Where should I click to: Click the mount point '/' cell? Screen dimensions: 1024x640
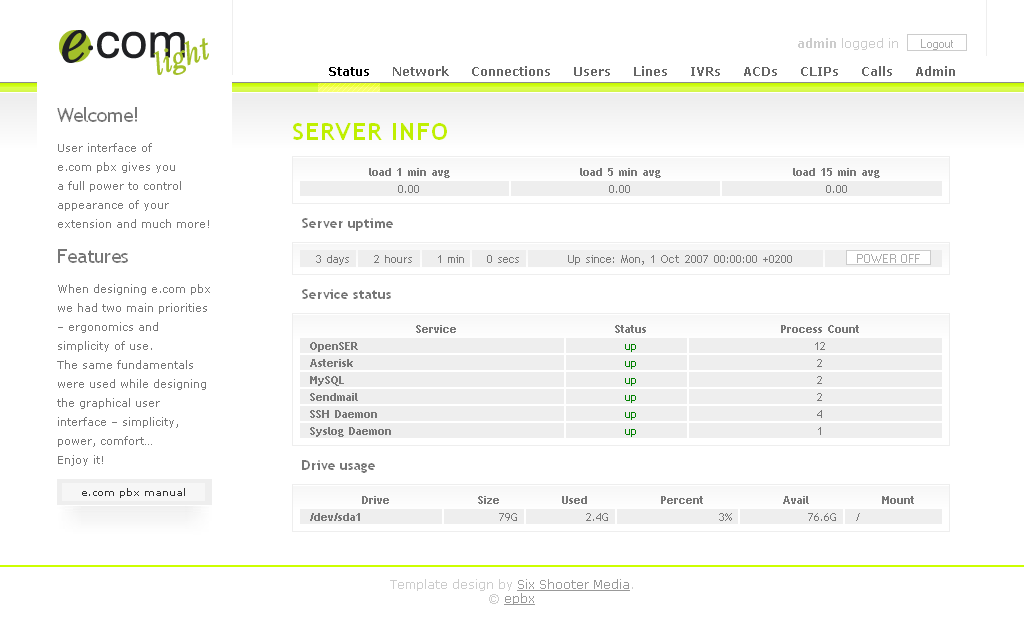pyautogui.click(x=893, y=517)
